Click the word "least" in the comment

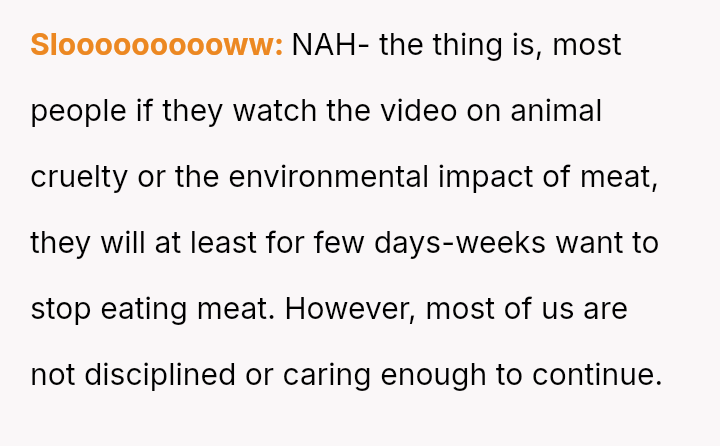tap(210, 243)
